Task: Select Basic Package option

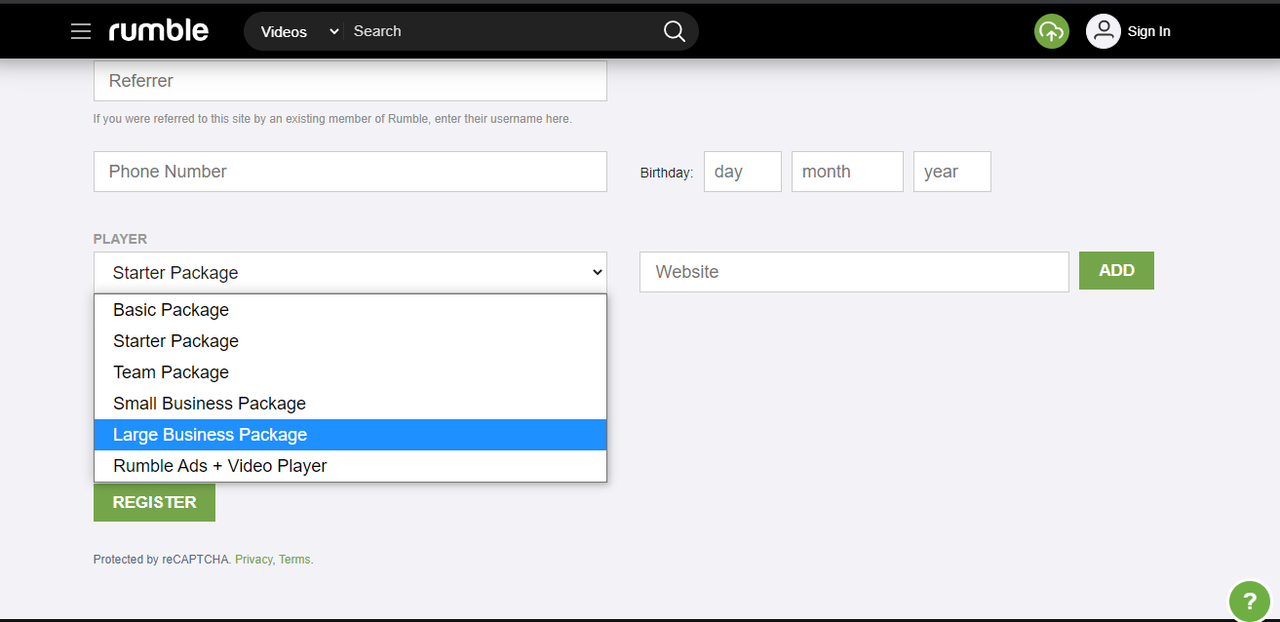Action: point(350,310)
